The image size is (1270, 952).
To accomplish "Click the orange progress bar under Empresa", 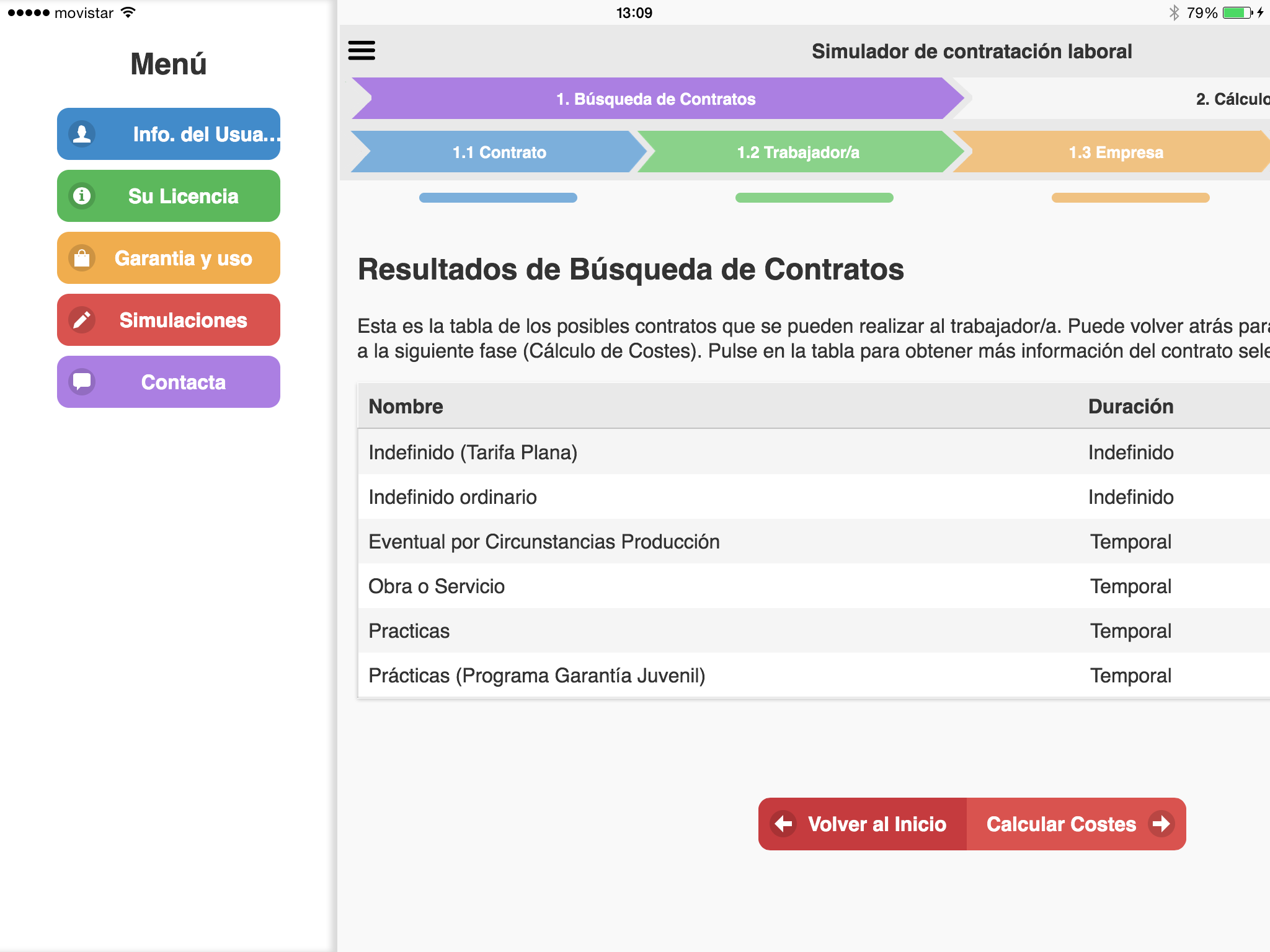I will coord(1130,198).
